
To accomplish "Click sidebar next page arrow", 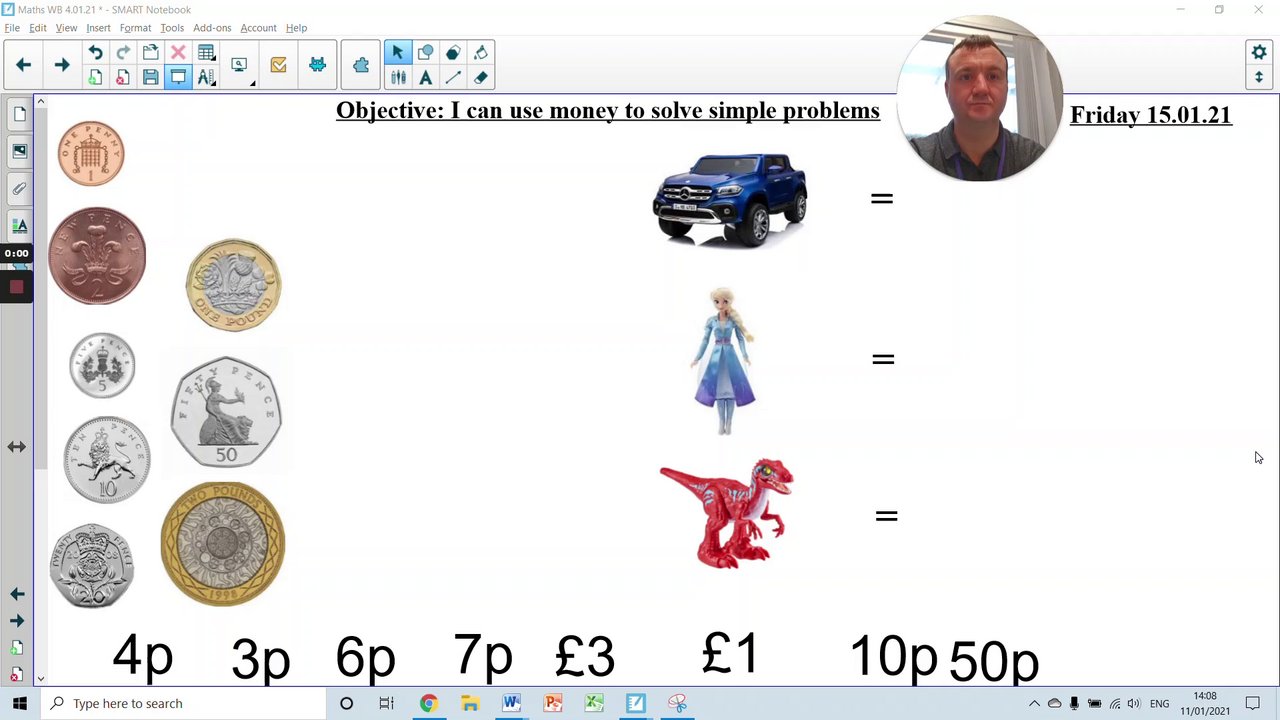I will pyautogui.click(x=17, y=620).
